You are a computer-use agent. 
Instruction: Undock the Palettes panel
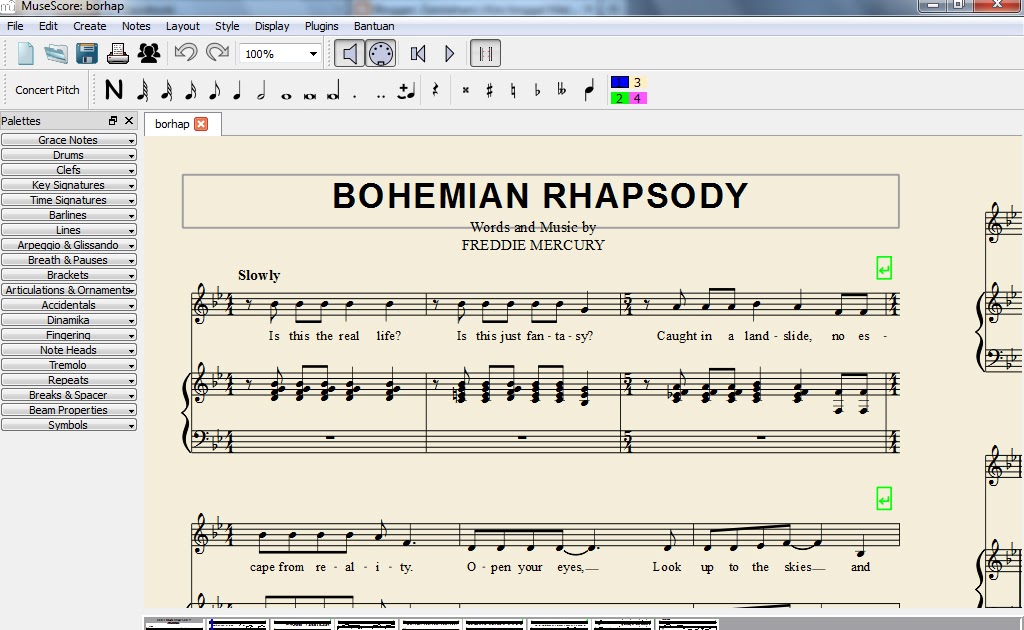click(x=113, y=121)
